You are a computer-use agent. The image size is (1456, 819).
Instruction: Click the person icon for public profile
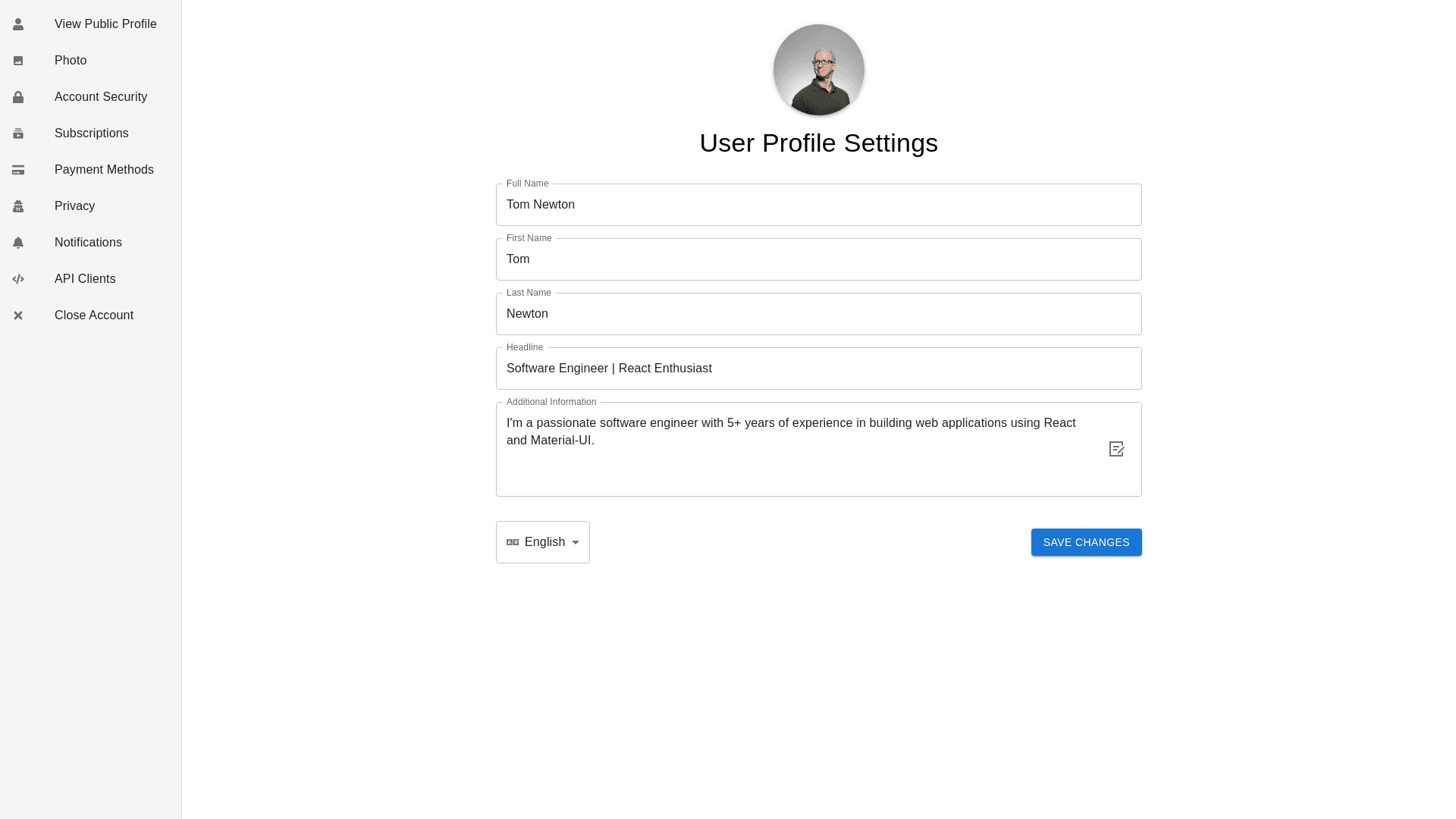(x=18, y=24)
